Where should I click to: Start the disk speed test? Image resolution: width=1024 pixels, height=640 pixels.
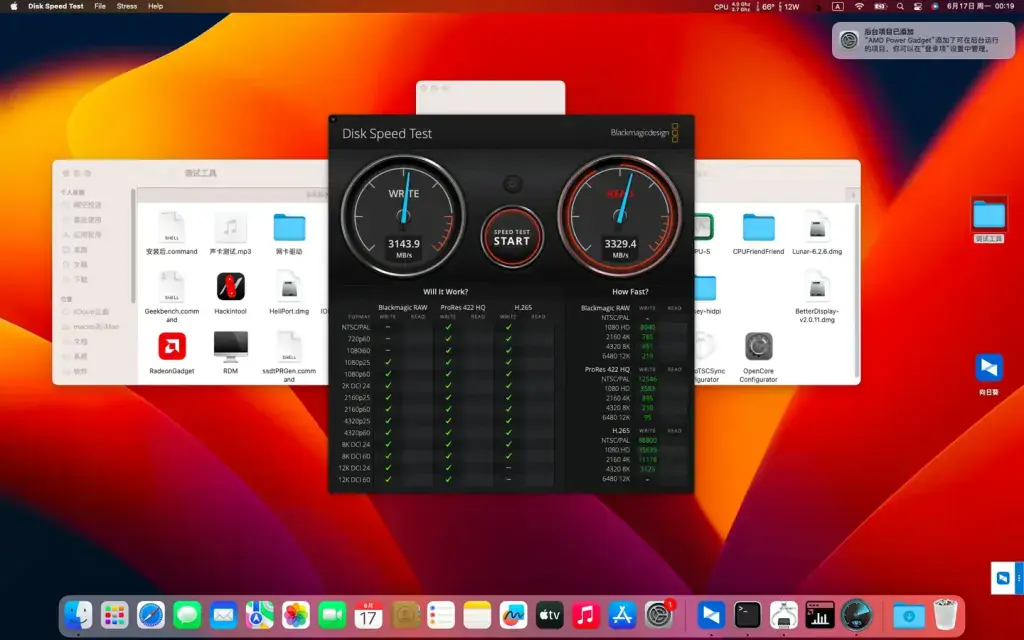pos(512,236)
